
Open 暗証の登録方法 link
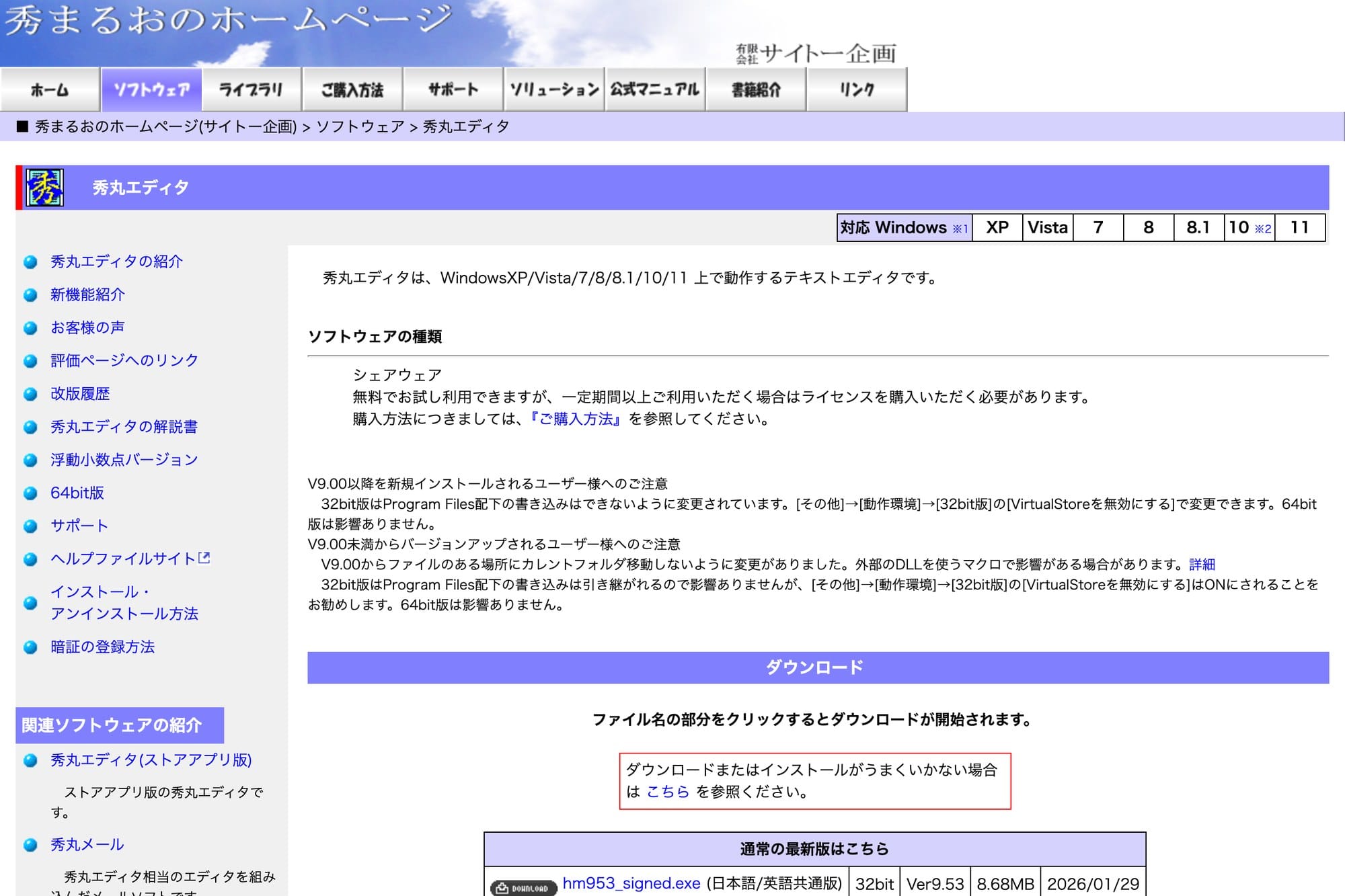pos(102,647)
